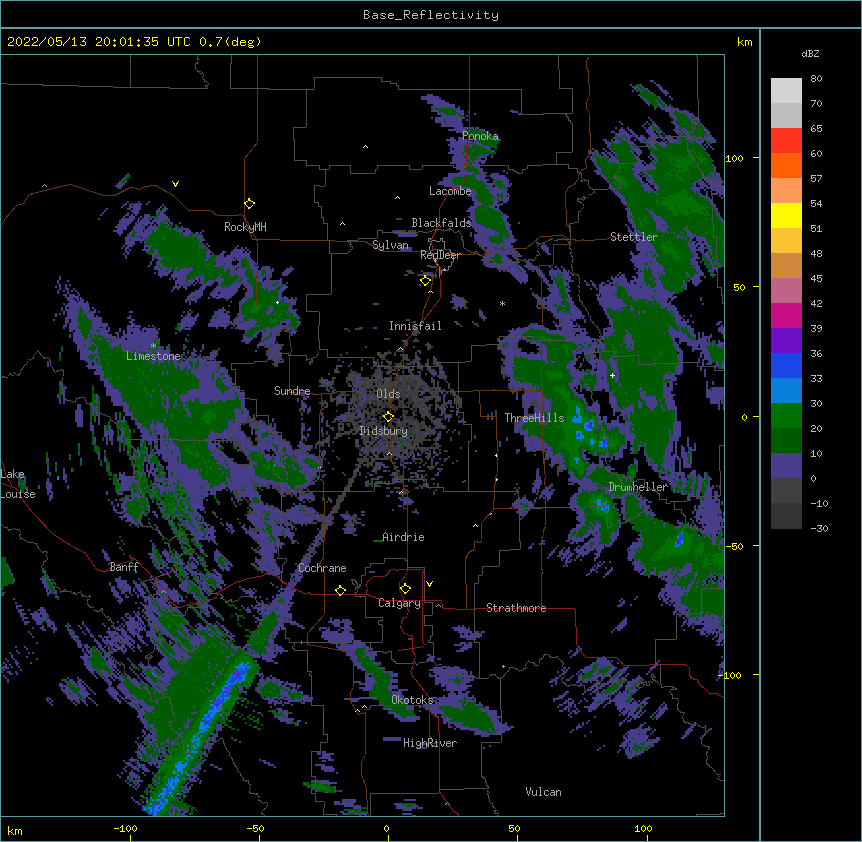
Task: Click the white plus marker east of ThreeHills
Action: tap(612, 375)
